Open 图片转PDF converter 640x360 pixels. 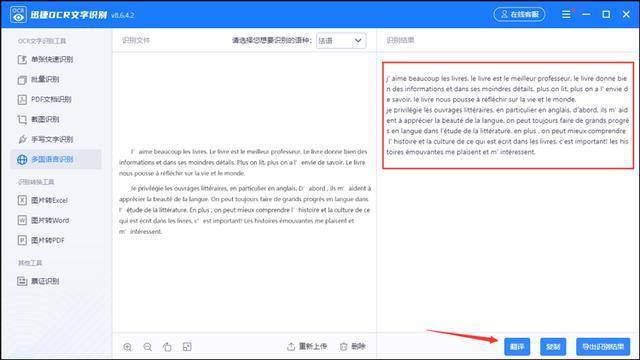(41, 240)
